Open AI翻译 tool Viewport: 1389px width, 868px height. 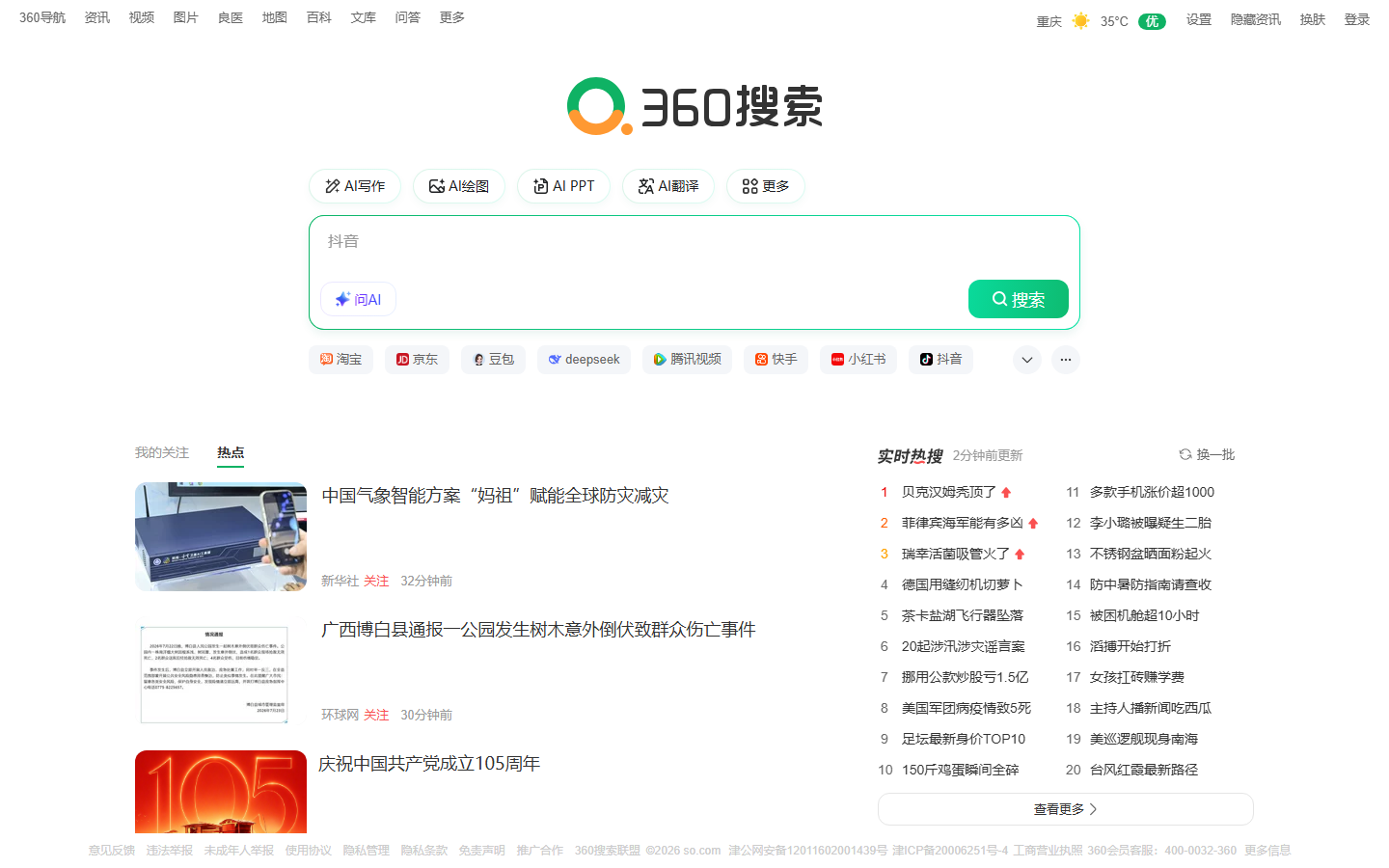click(x=668, y=186)
